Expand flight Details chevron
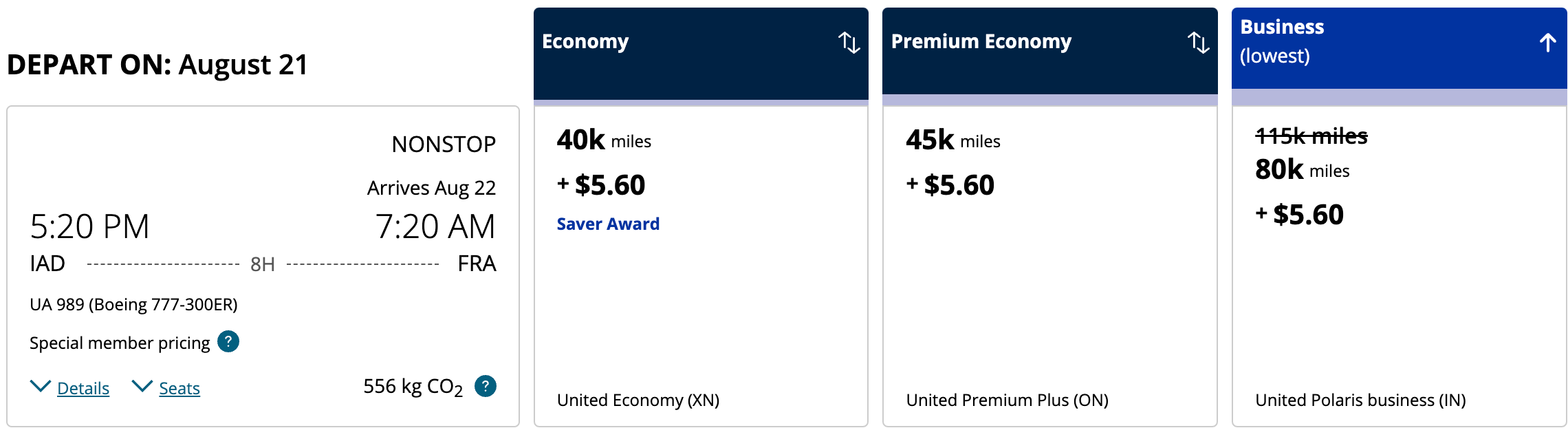The image size is (1568, 428). (41, 387)
